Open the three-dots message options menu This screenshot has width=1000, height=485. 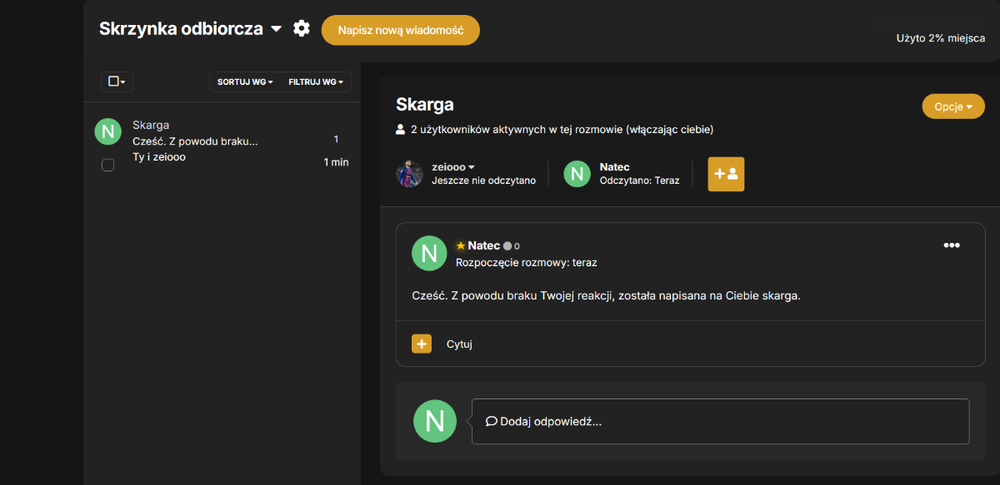[x=952, y=246]
